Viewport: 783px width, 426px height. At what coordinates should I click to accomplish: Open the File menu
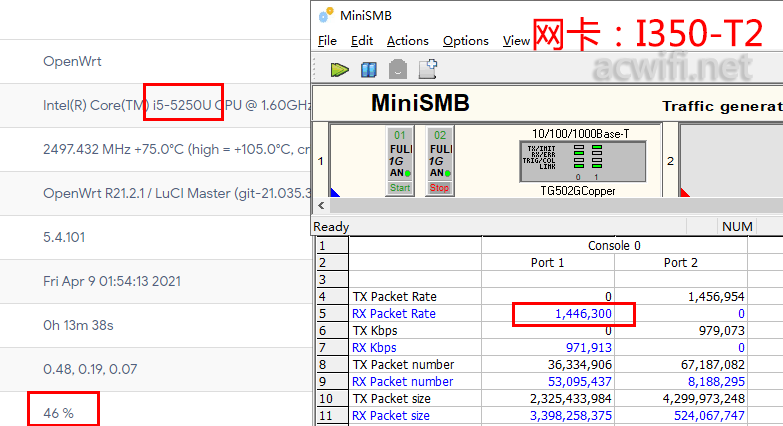point(327,41)
